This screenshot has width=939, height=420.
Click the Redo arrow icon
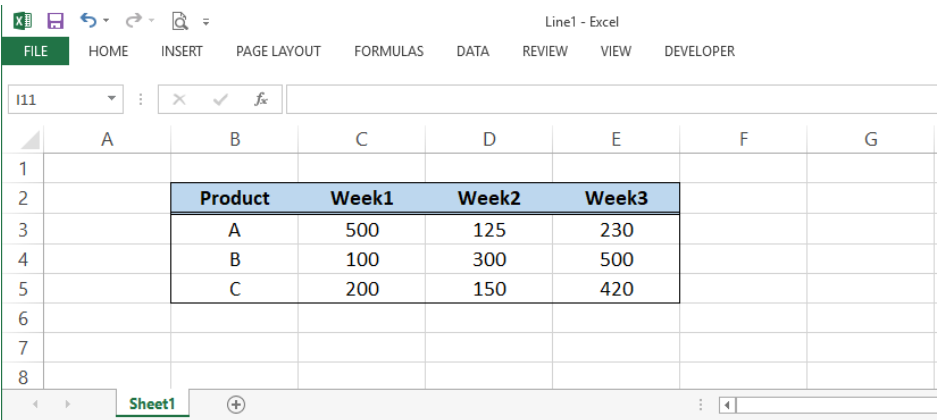[x=134, y=21]
